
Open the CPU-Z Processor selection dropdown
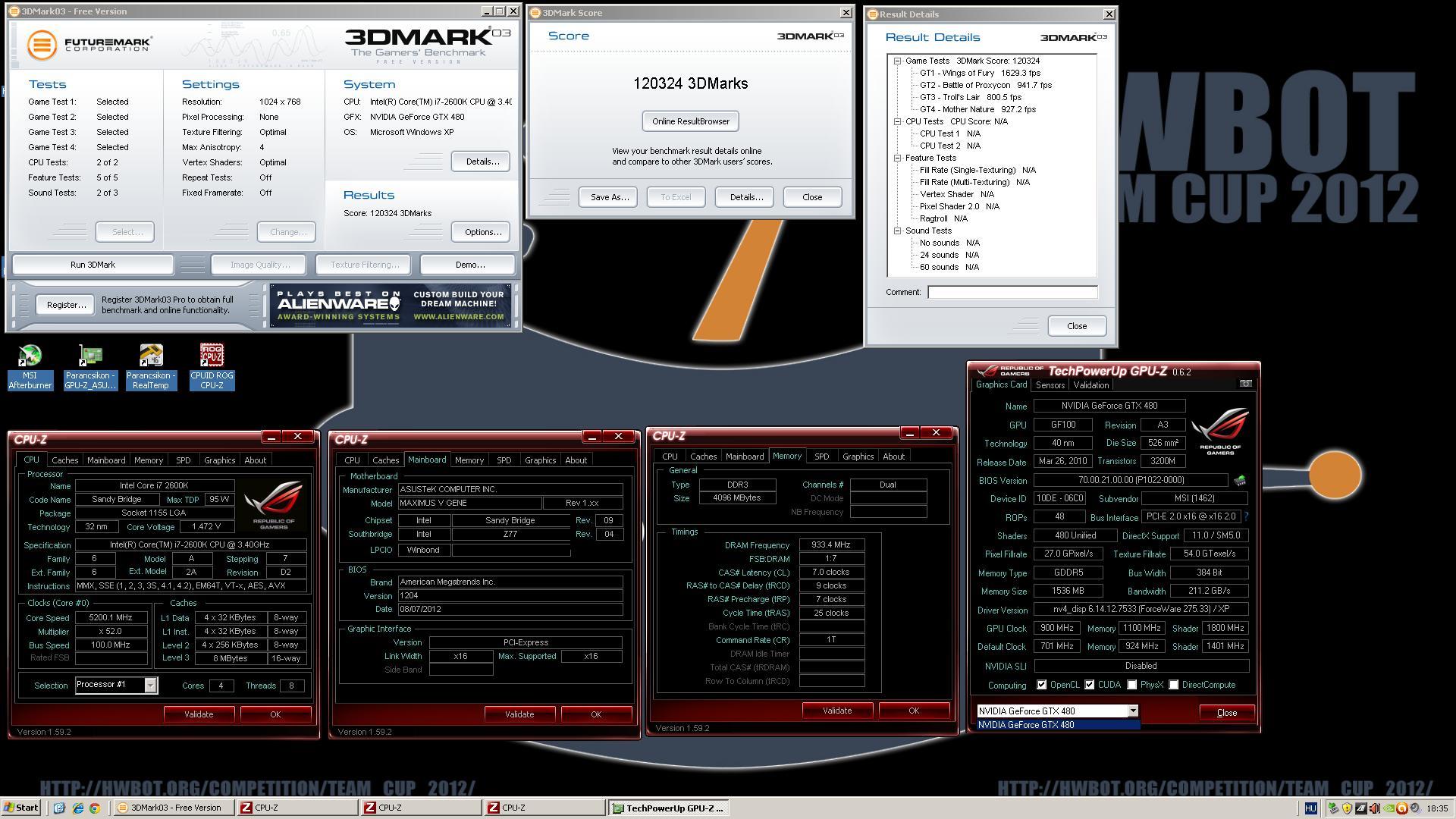tap(150, 686)
